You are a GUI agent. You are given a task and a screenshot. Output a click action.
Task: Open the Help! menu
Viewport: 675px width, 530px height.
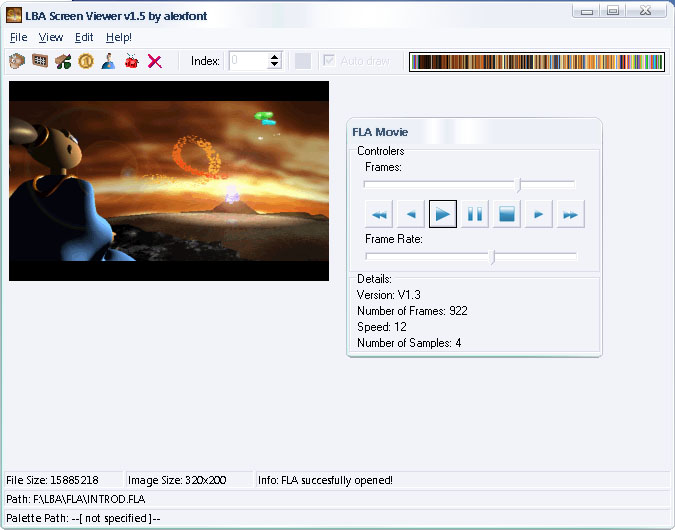coord(119,37)
